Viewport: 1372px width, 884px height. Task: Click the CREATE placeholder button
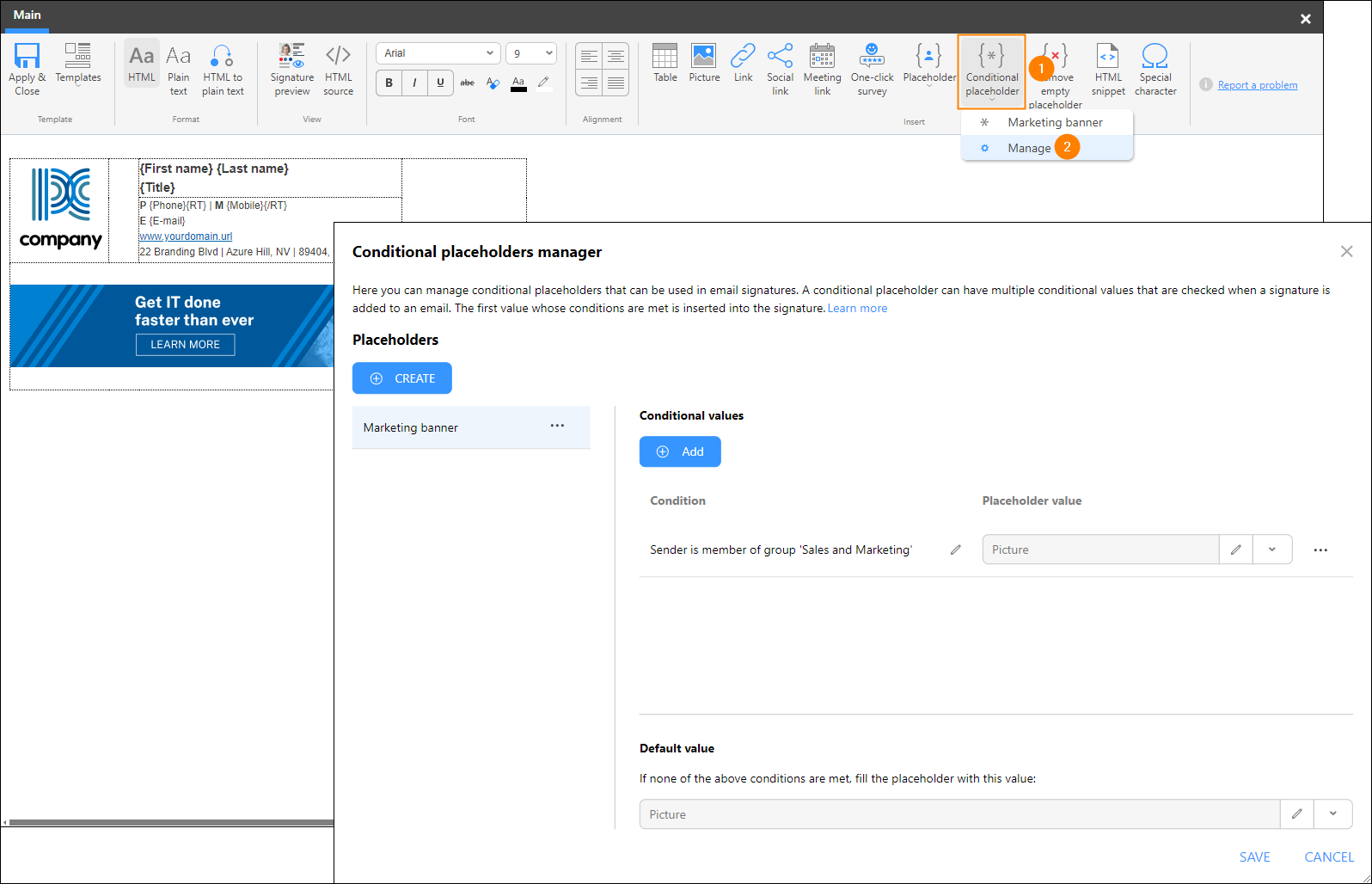tap(402, 378)
